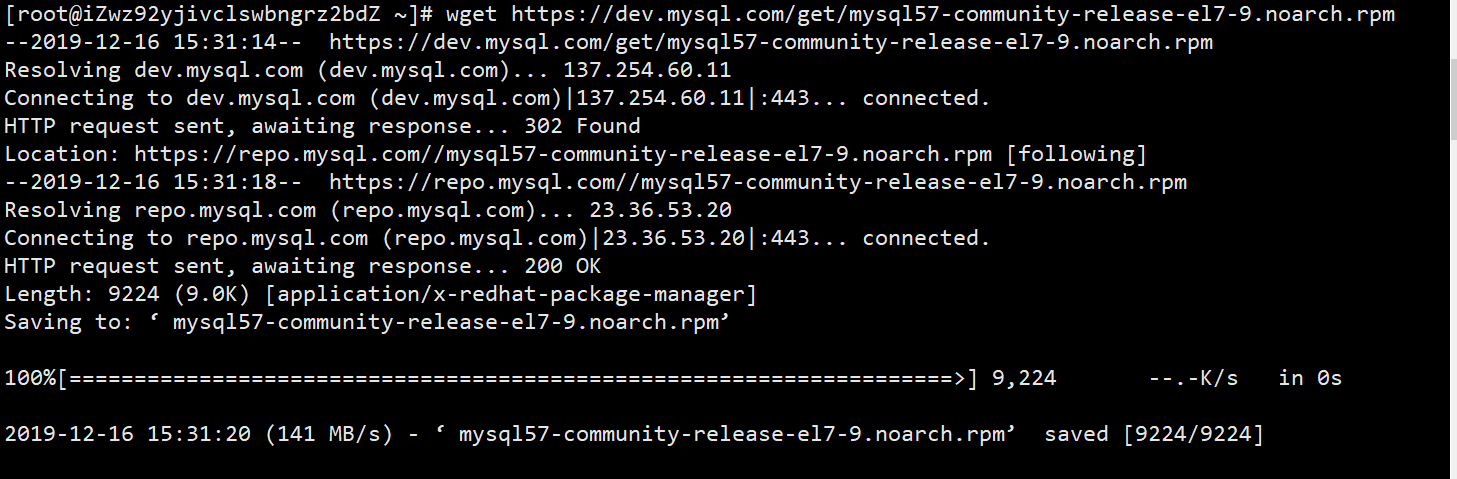This screenshot has width=1457, height=479.
Task: Click the 9,224 byte count beside the progress bar
Action: 1023,379
